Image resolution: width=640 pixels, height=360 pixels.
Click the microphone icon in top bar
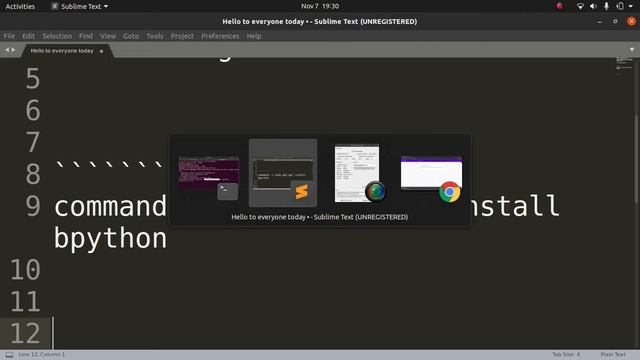pos(607,6)
